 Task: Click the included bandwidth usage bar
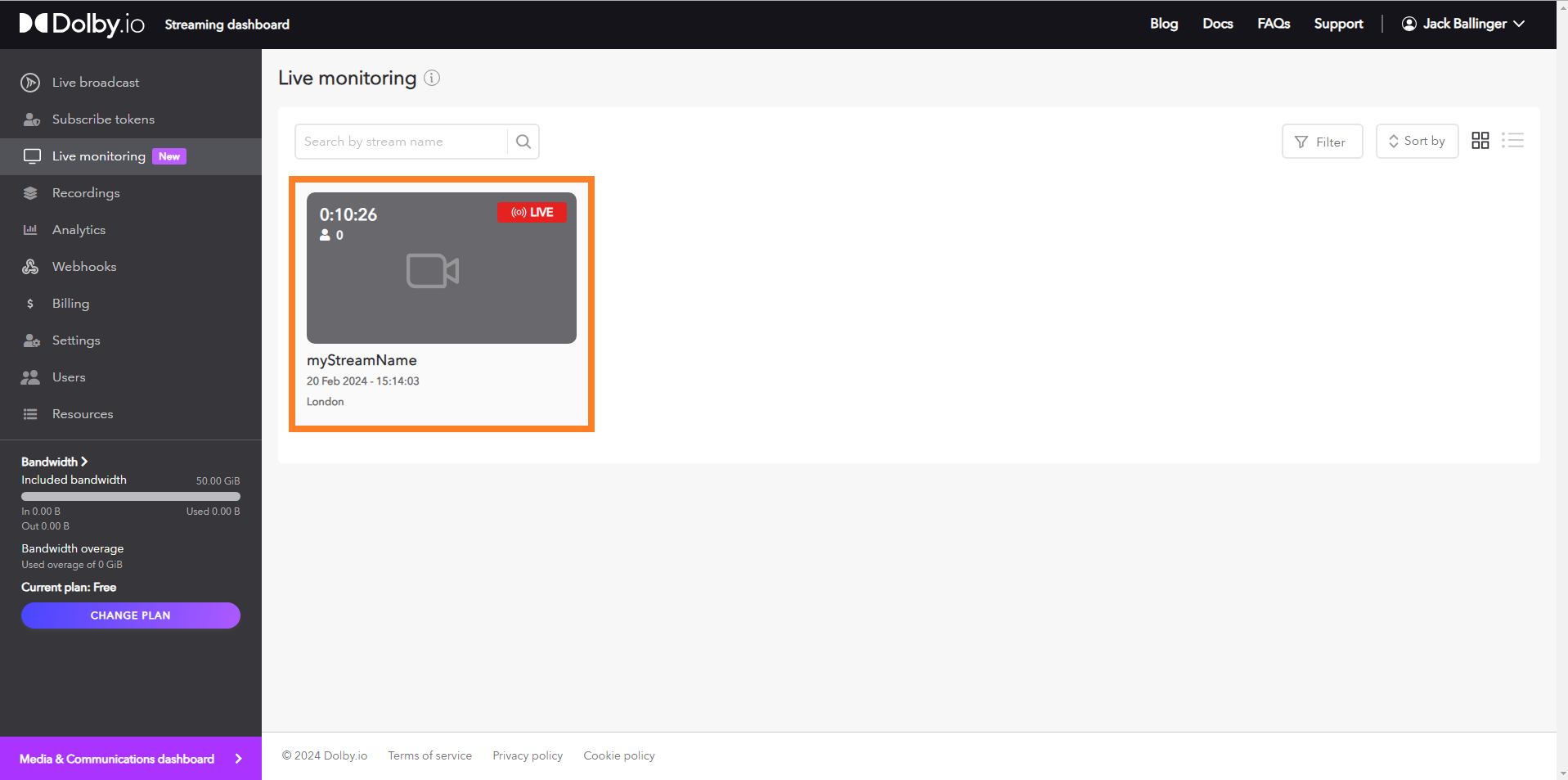(131, 496)
